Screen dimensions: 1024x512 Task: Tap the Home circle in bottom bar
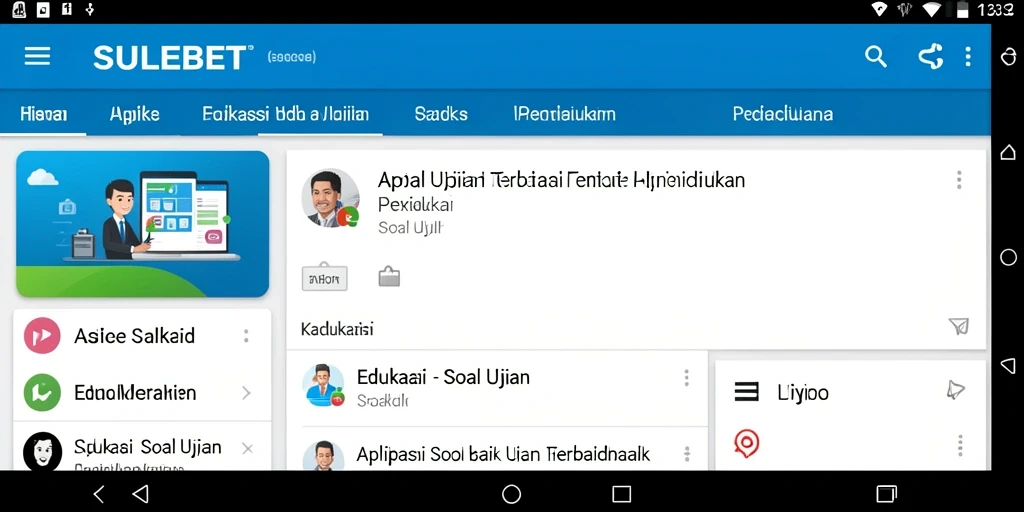[x=511, y=494]
